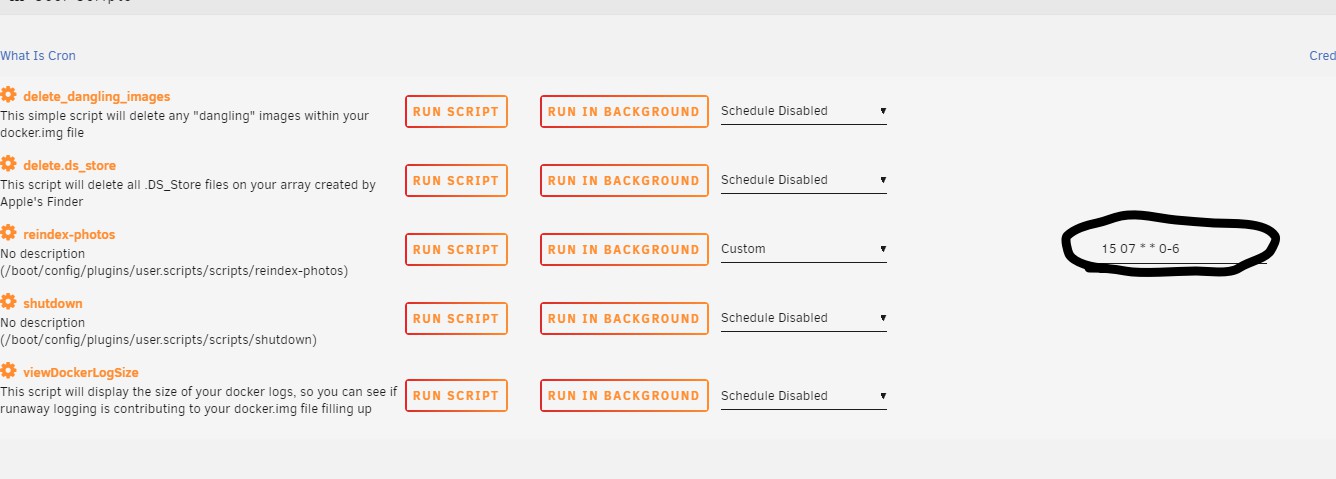Click the gear icon beside delete_dangling_images
The width and height of the screenshot is (1336, 479).
click(8, 95)
